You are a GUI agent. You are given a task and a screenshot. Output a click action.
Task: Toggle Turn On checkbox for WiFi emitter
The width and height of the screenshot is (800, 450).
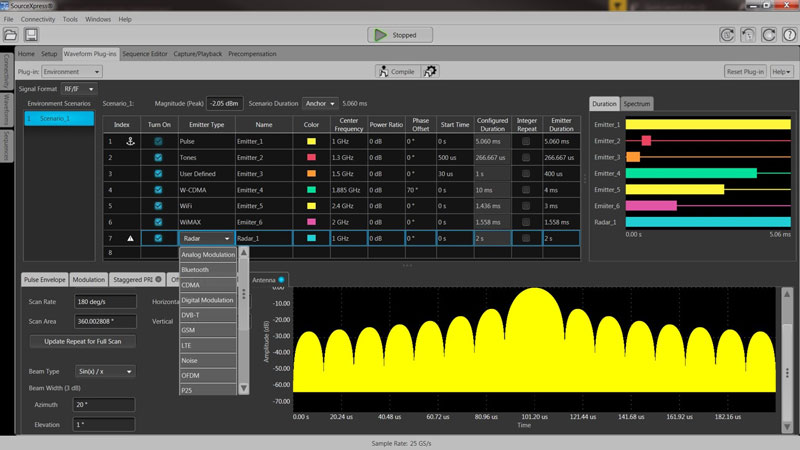coord(159,206)
